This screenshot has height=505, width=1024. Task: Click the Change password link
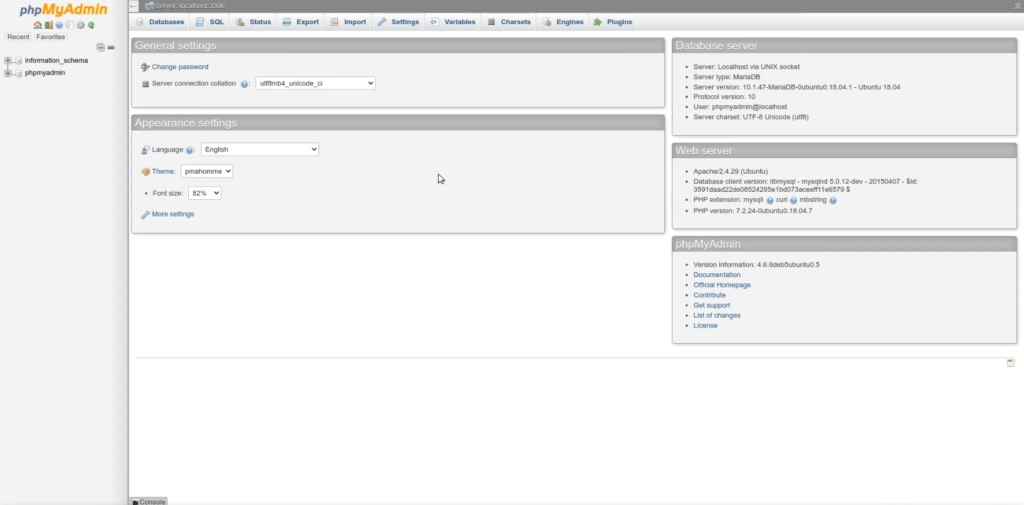(180, 67)
